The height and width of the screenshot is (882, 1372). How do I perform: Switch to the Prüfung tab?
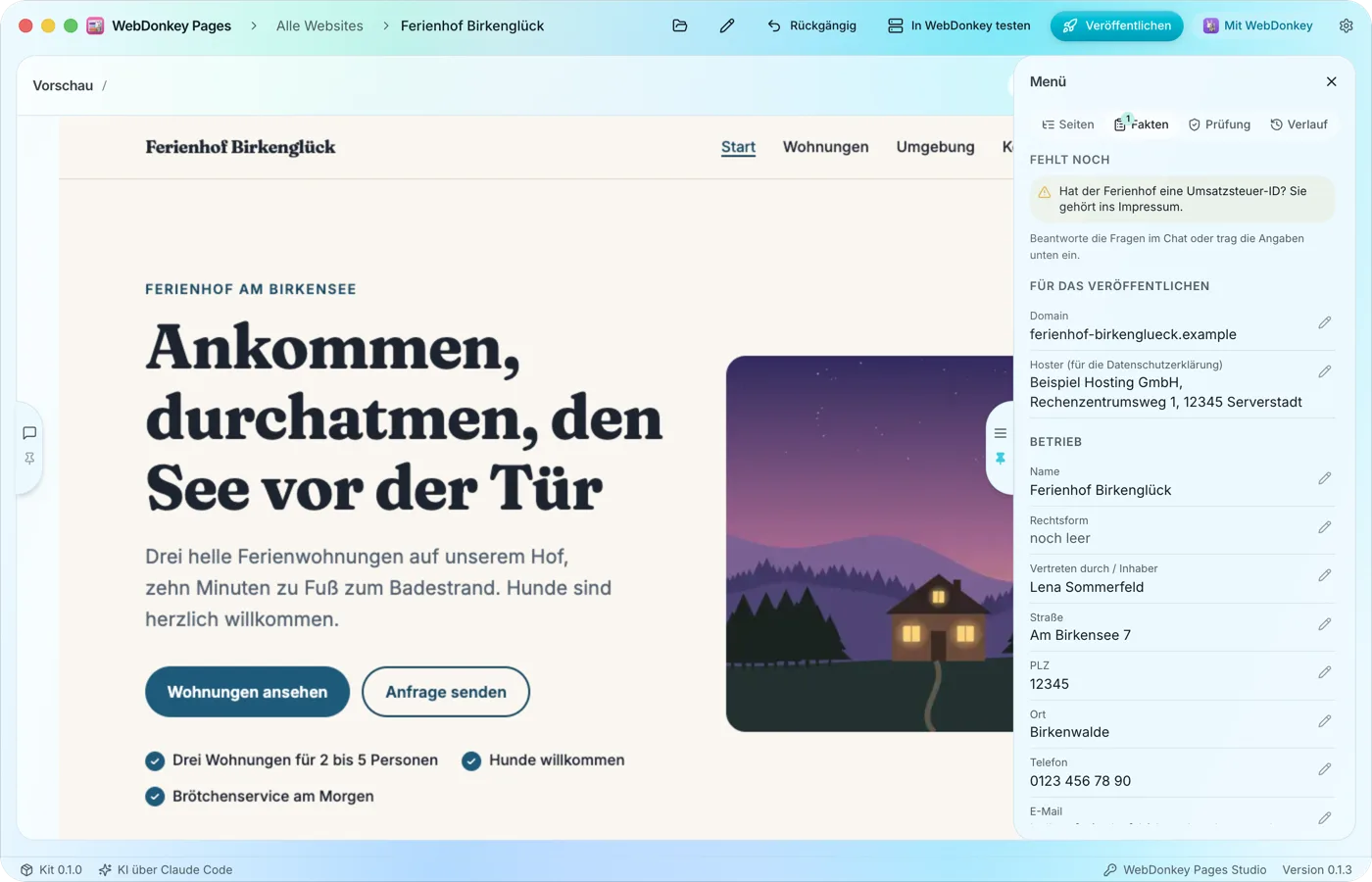click(1219, 124)
